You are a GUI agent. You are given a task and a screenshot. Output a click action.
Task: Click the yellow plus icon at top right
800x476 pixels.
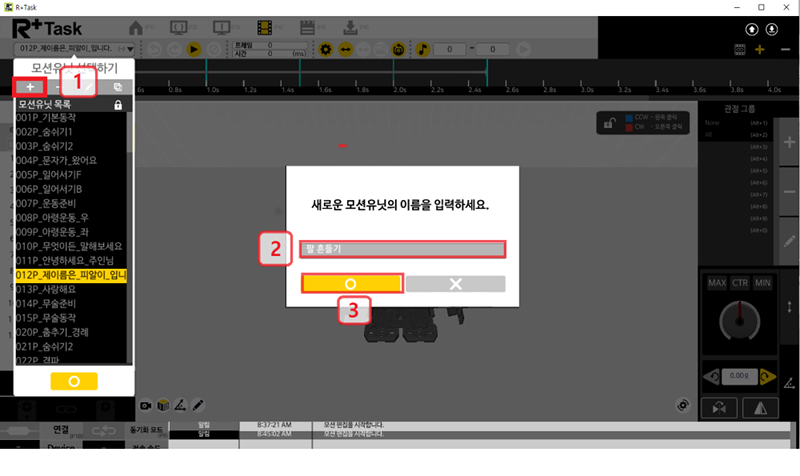point(760,49)
